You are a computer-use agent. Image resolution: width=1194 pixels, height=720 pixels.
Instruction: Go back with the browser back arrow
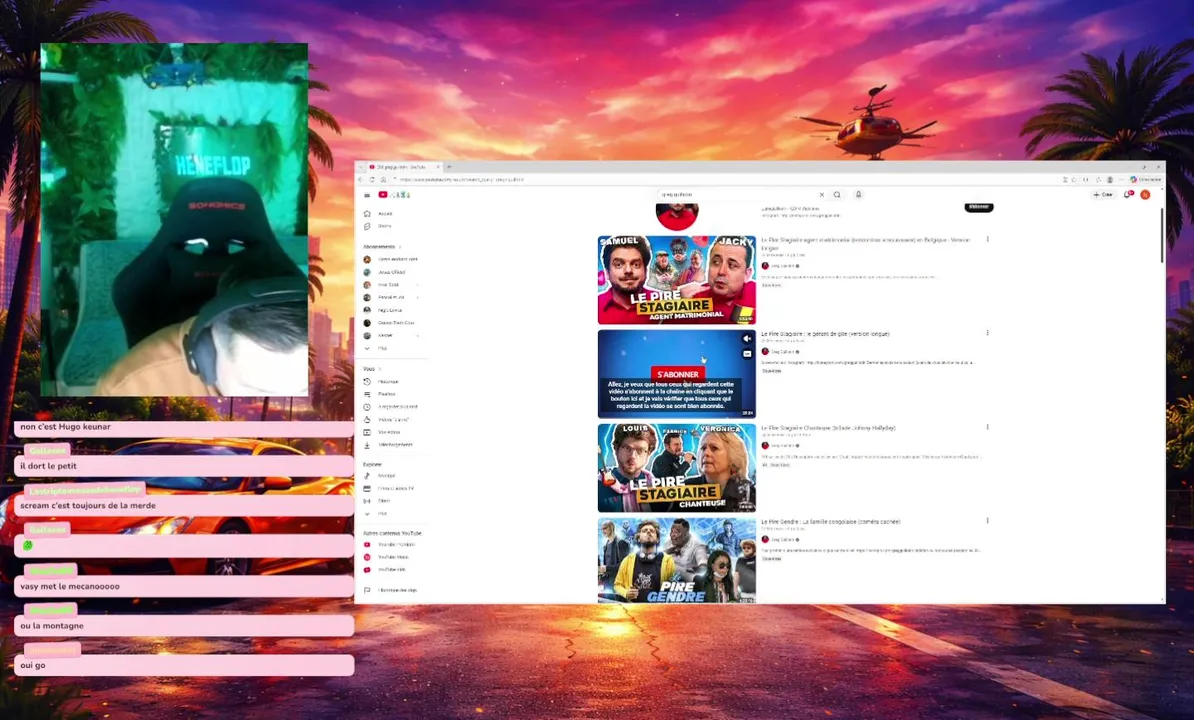point(362,180)
